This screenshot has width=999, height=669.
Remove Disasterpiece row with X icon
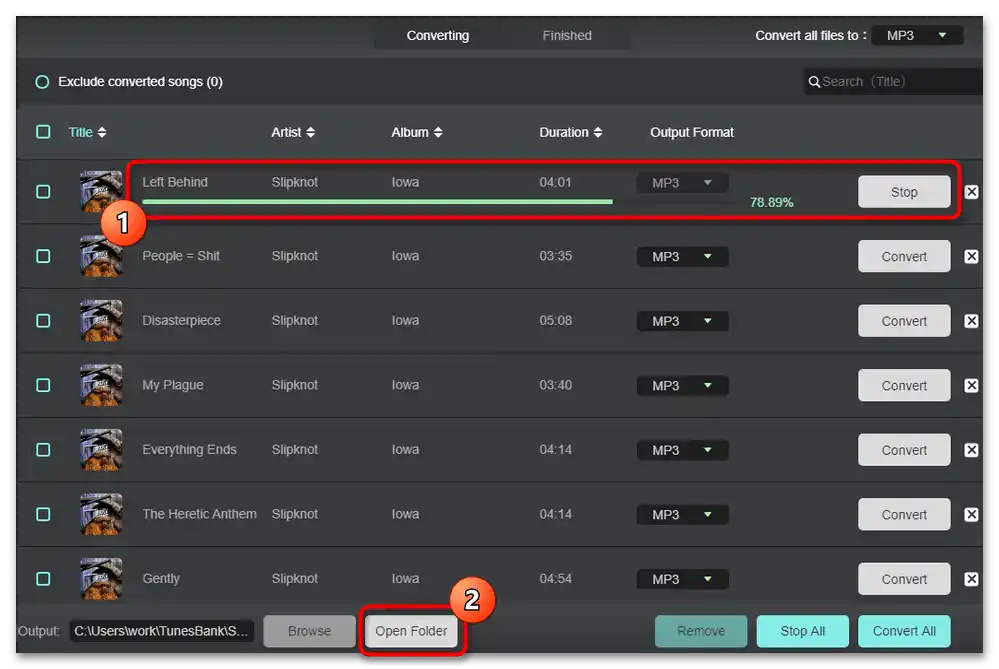[x=971, y=320]
